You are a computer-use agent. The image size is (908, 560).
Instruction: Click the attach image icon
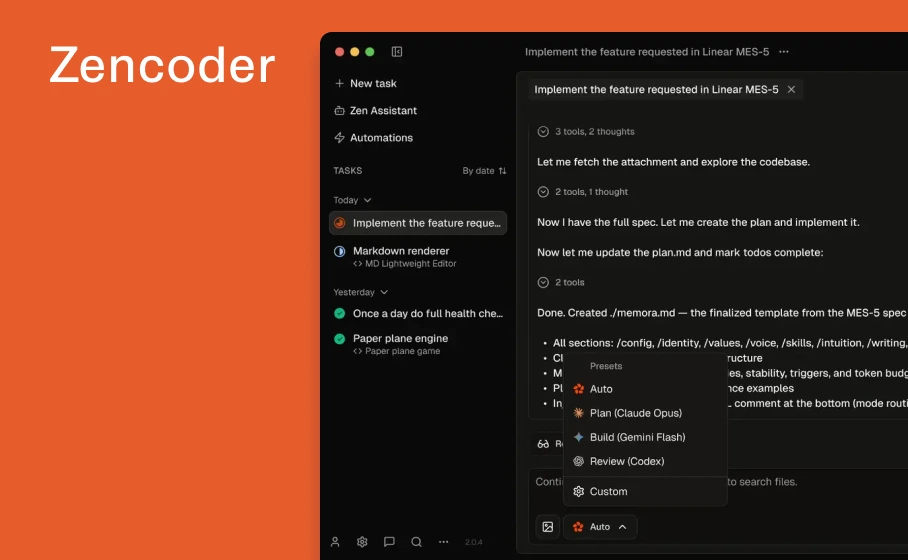(x=547, y=527)
